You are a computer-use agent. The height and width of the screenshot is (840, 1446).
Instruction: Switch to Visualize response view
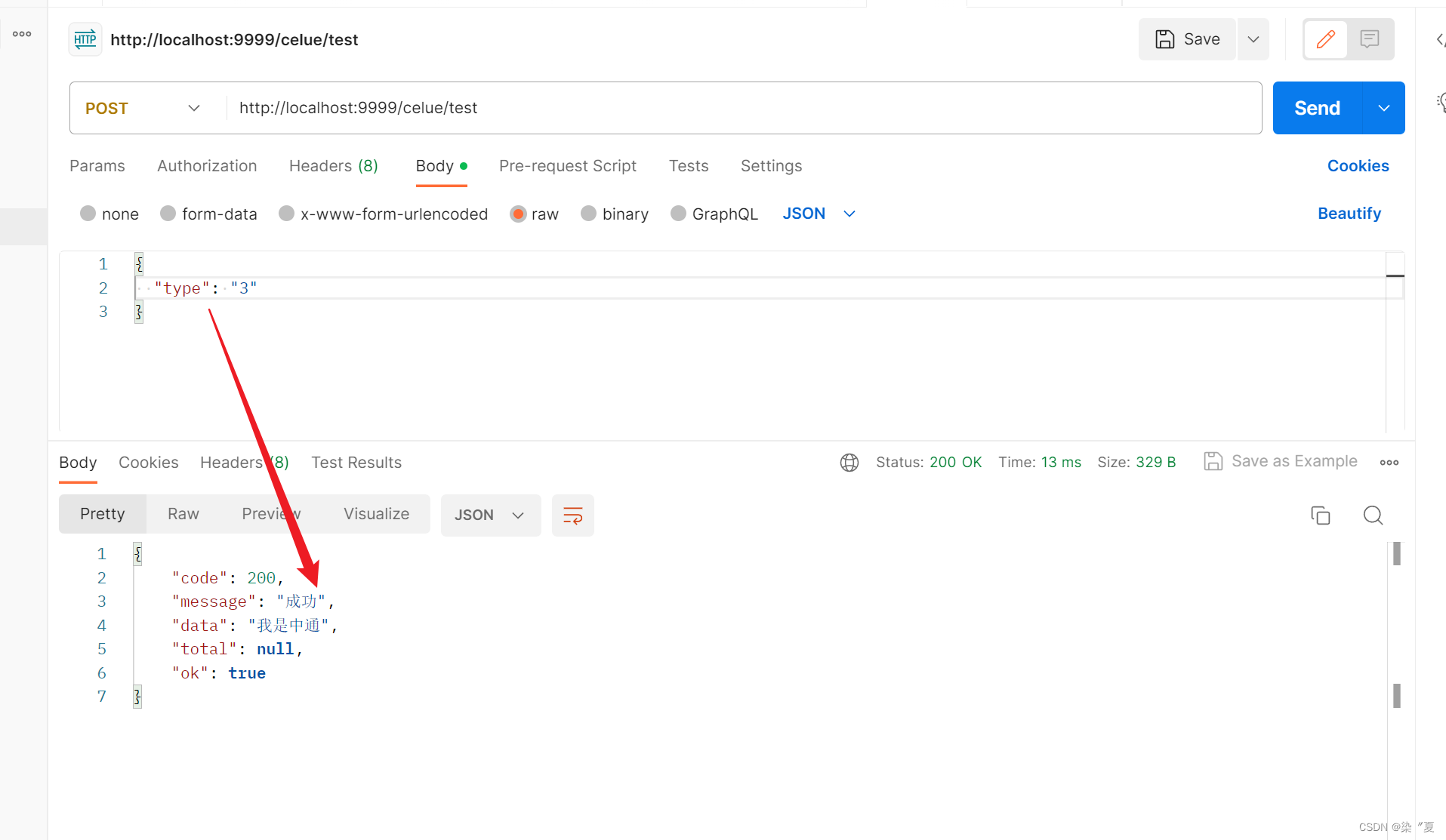(x=377, y=514)
